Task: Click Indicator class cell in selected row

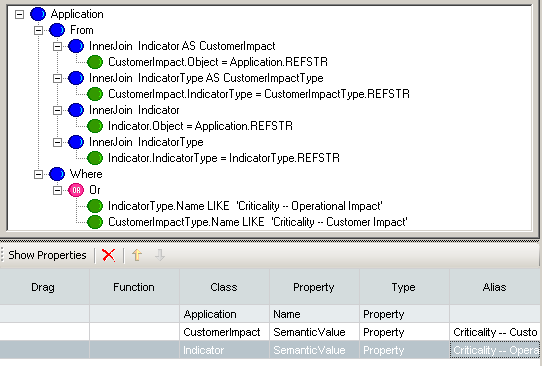Action: (x=224, y=350)
